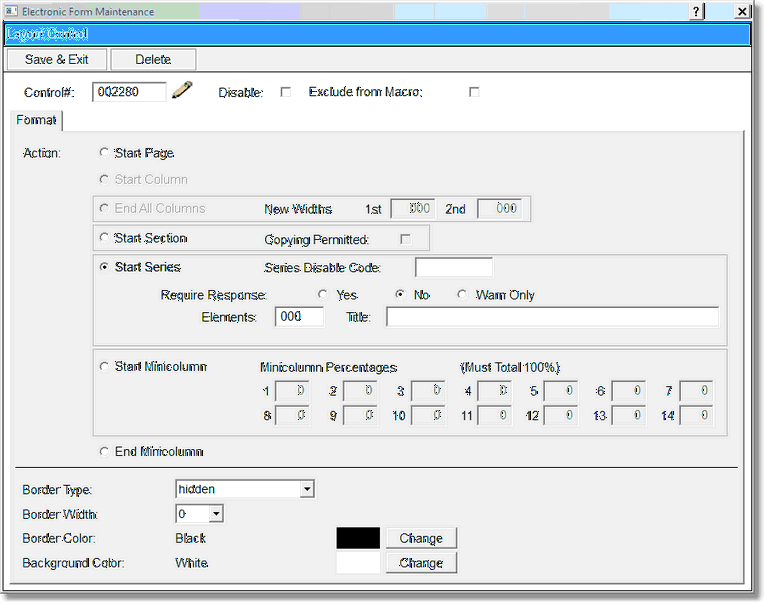The width and height of the screenshot is (765, 604).
Task: Click the Electronic Form Maintenance title icon
Action: point(11,11)
